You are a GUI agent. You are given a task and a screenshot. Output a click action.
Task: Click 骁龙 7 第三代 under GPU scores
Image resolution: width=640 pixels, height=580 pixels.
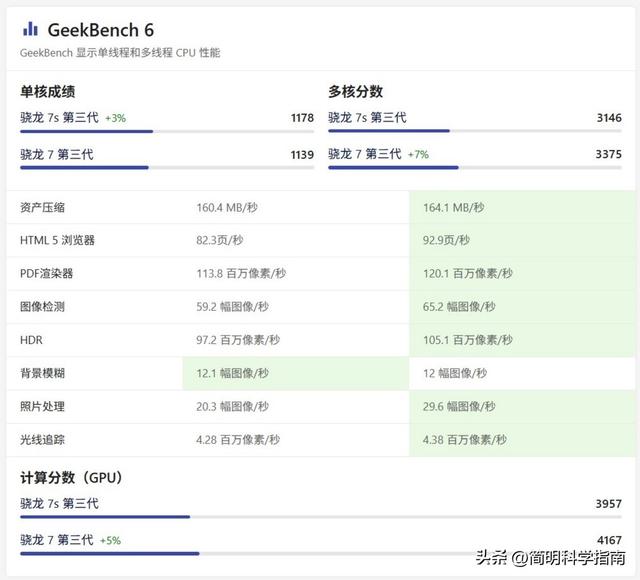click(57, 540)
